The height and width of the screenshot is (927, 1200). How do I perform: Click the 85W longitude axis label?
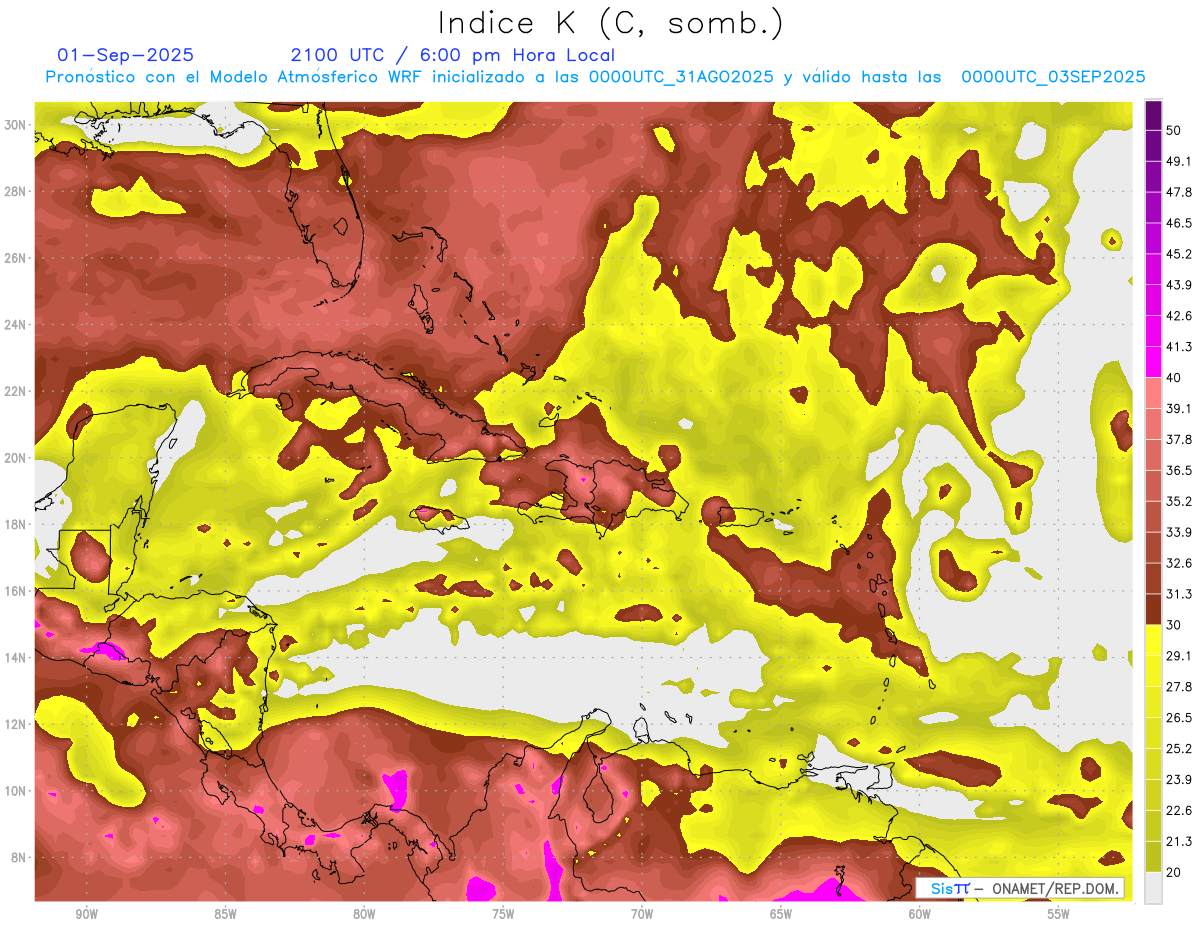[x=225, y=914]
